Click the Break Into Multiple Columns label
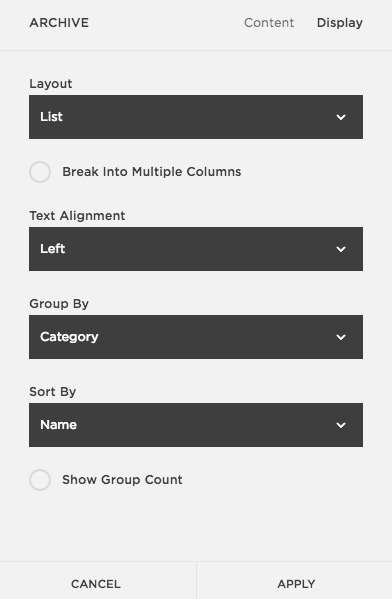 point(152,172)
